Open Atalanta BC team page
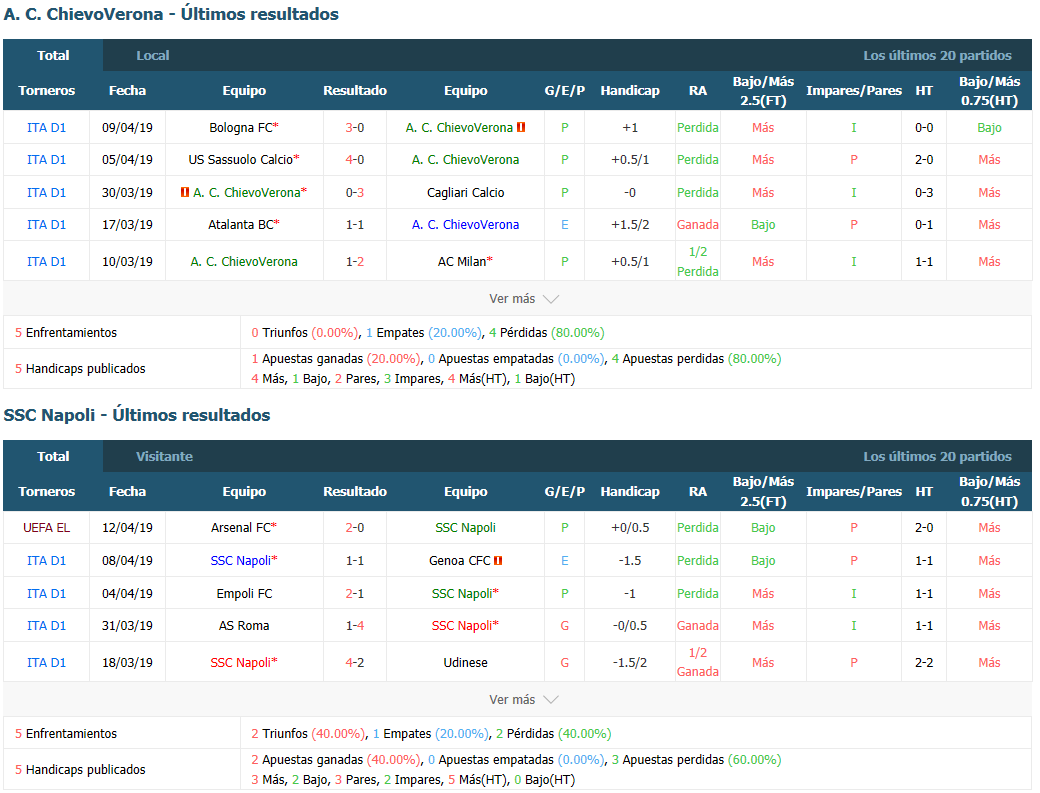The height and width of the screenshot is (793, 1040). pos(241,225)
